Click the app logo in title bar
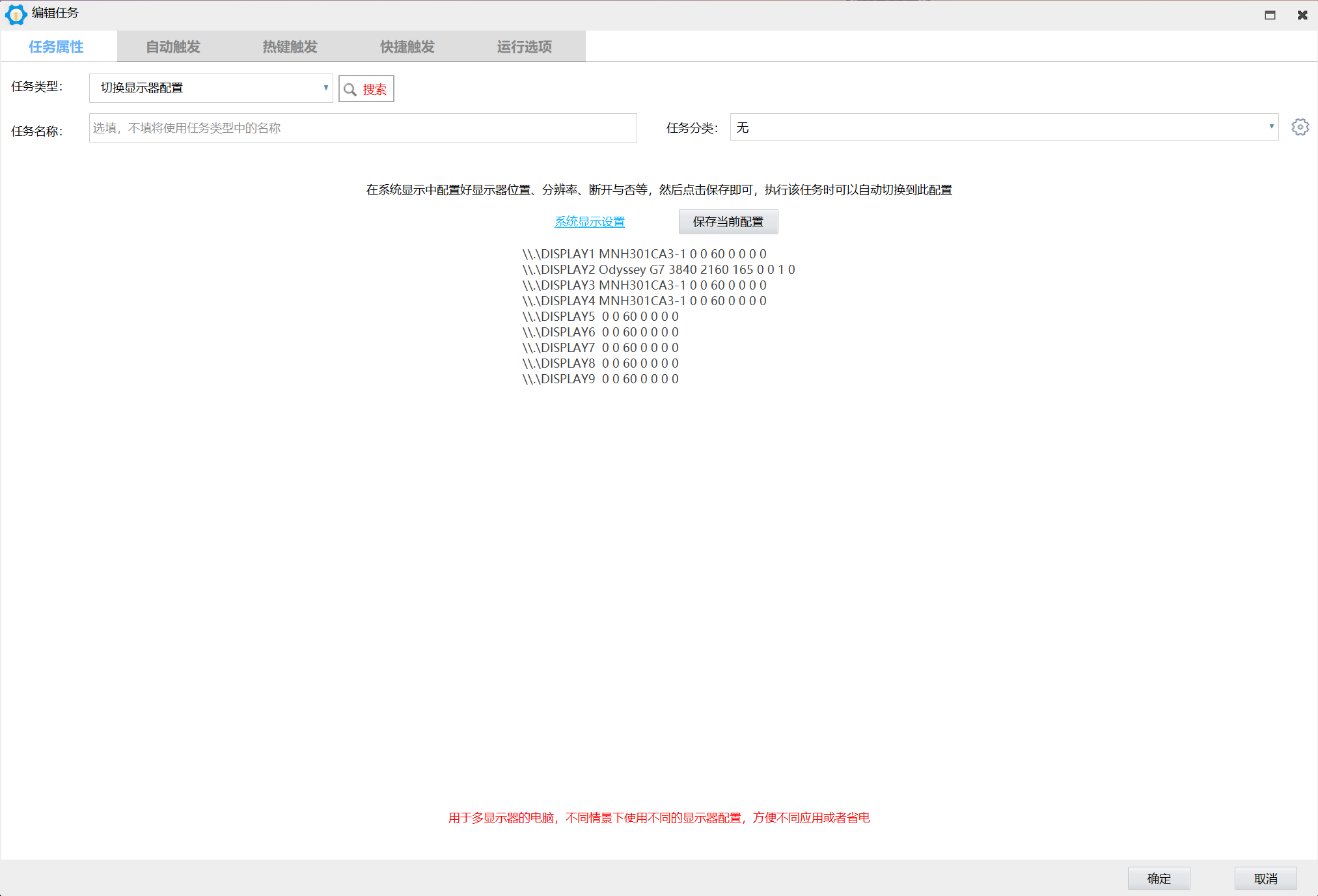The width and height of the screenshot is (1318, 896). [x=16, y=14]
